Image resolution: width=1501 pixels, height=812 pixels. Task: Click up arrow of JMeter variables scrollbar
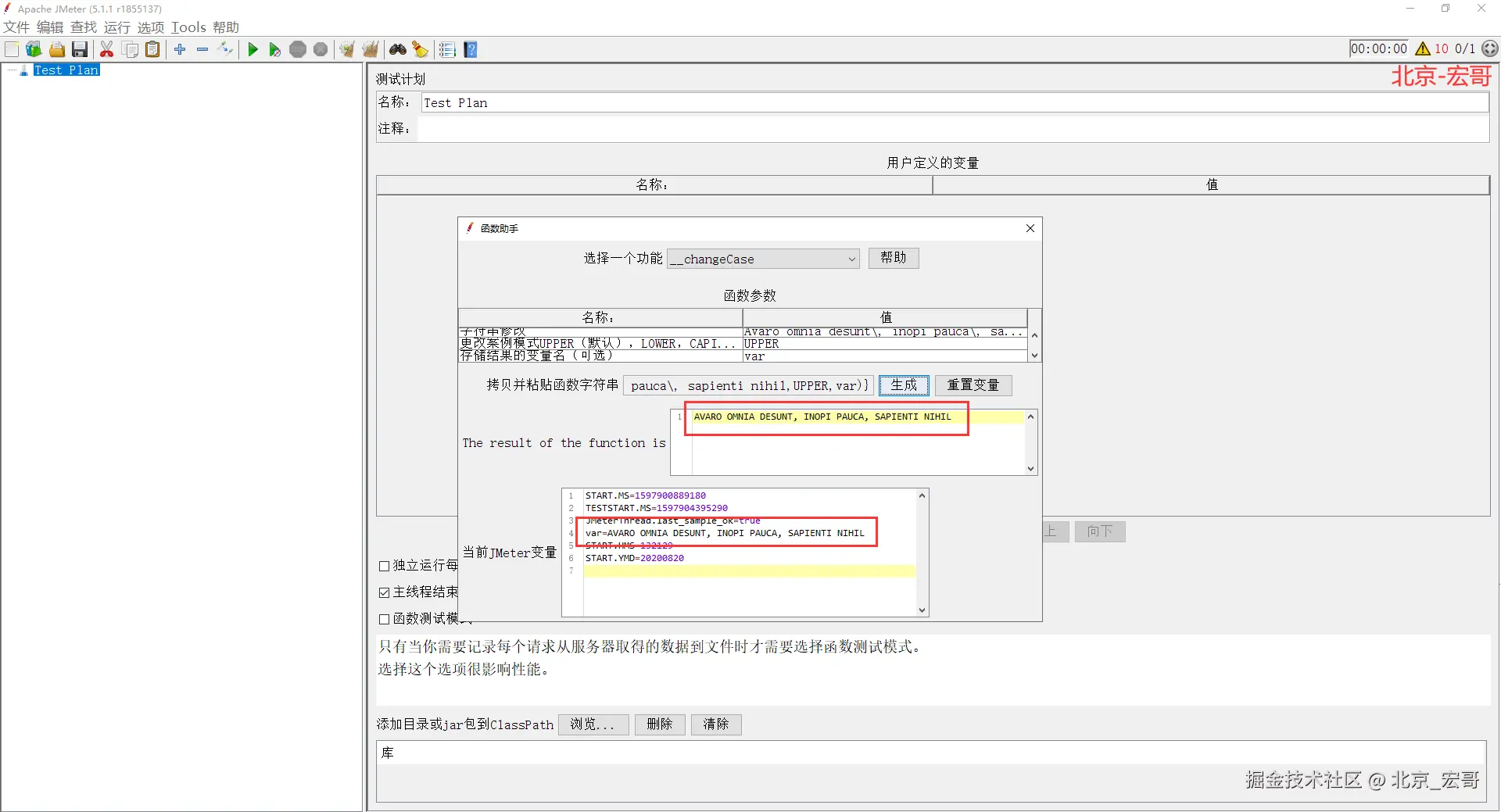922,495
